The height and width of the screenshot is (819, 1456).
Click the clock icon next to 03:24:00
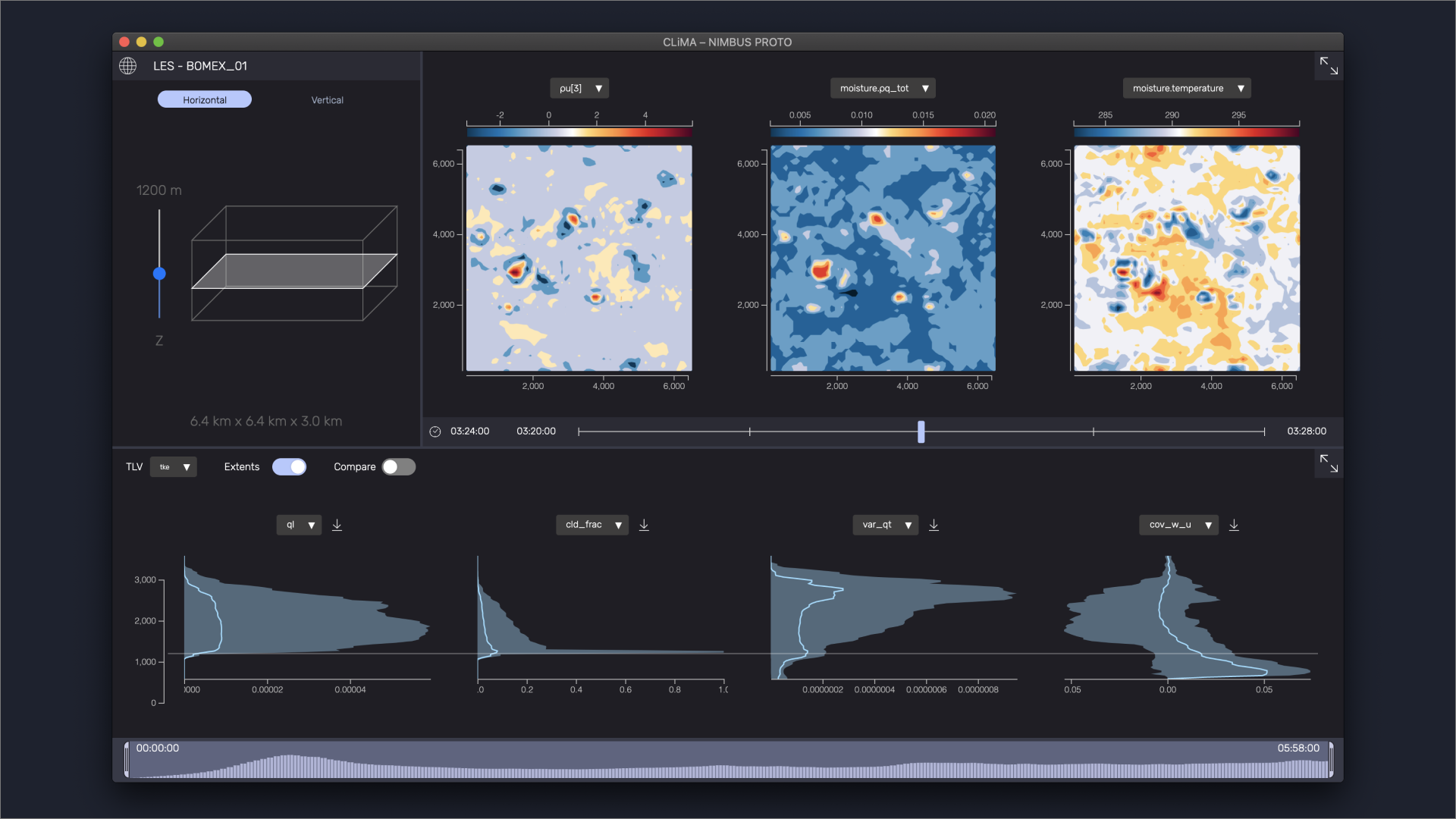pyautogui.click(x=435, y=431)
